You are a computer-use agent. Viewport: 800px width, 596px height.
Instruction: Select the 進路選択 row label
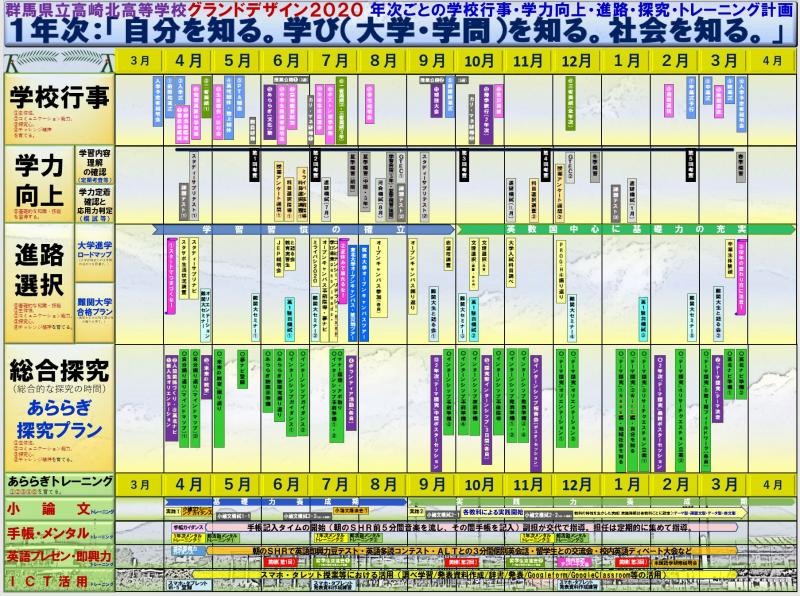(38, 269)
